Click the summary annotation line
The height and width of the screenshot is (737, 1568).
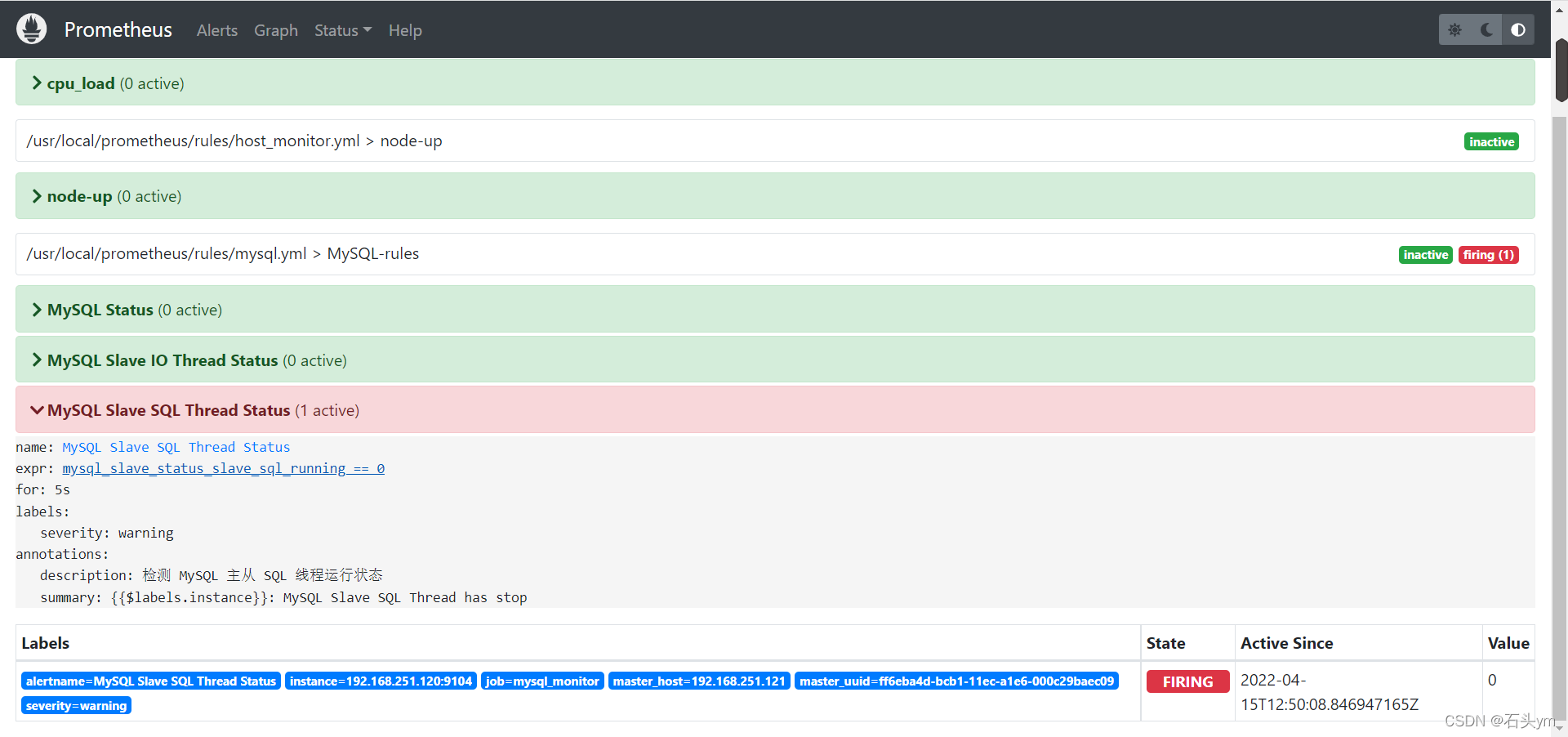coord(283,597)
